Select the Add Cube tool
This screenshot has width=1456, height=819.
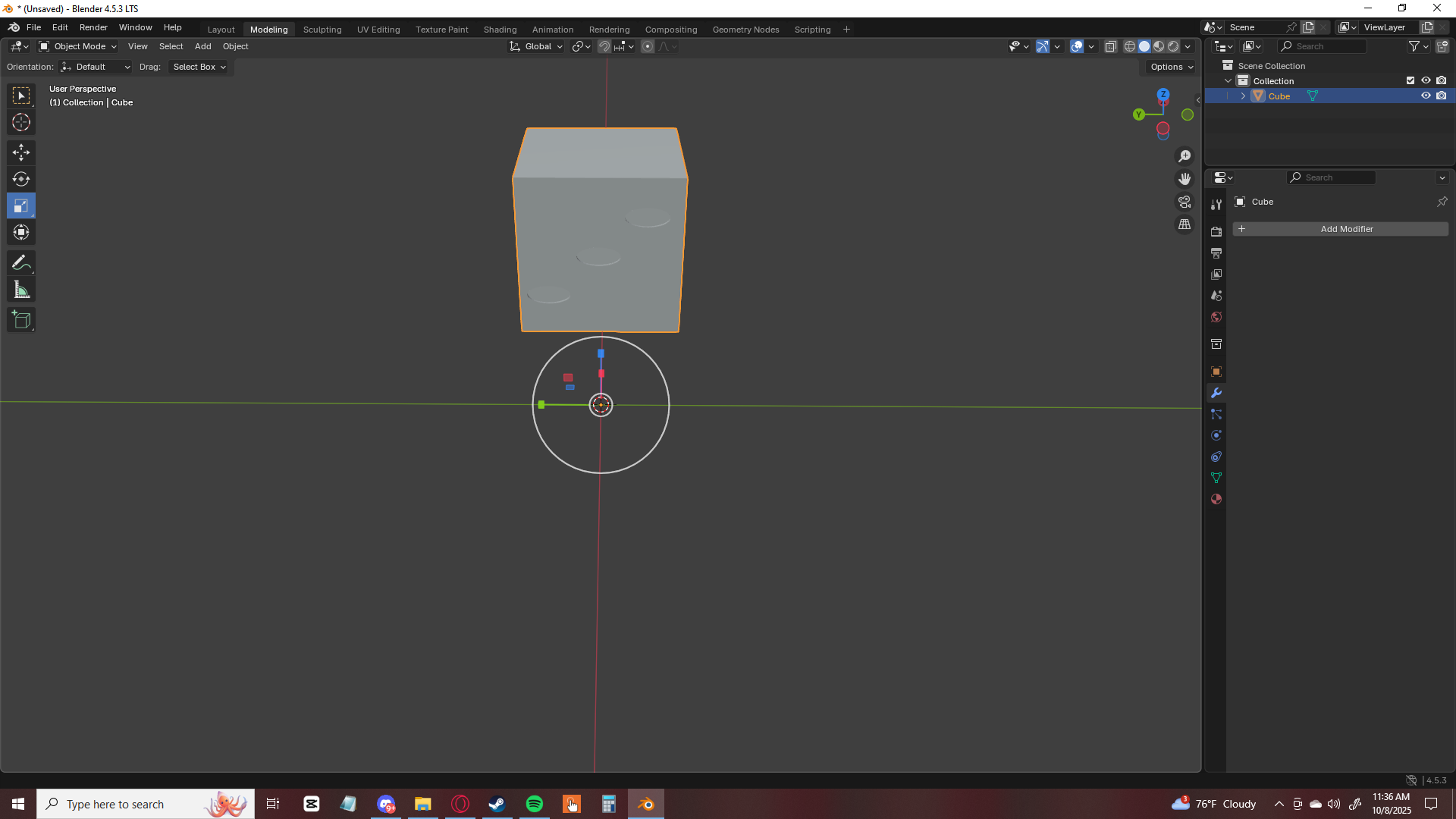point(21,320)
